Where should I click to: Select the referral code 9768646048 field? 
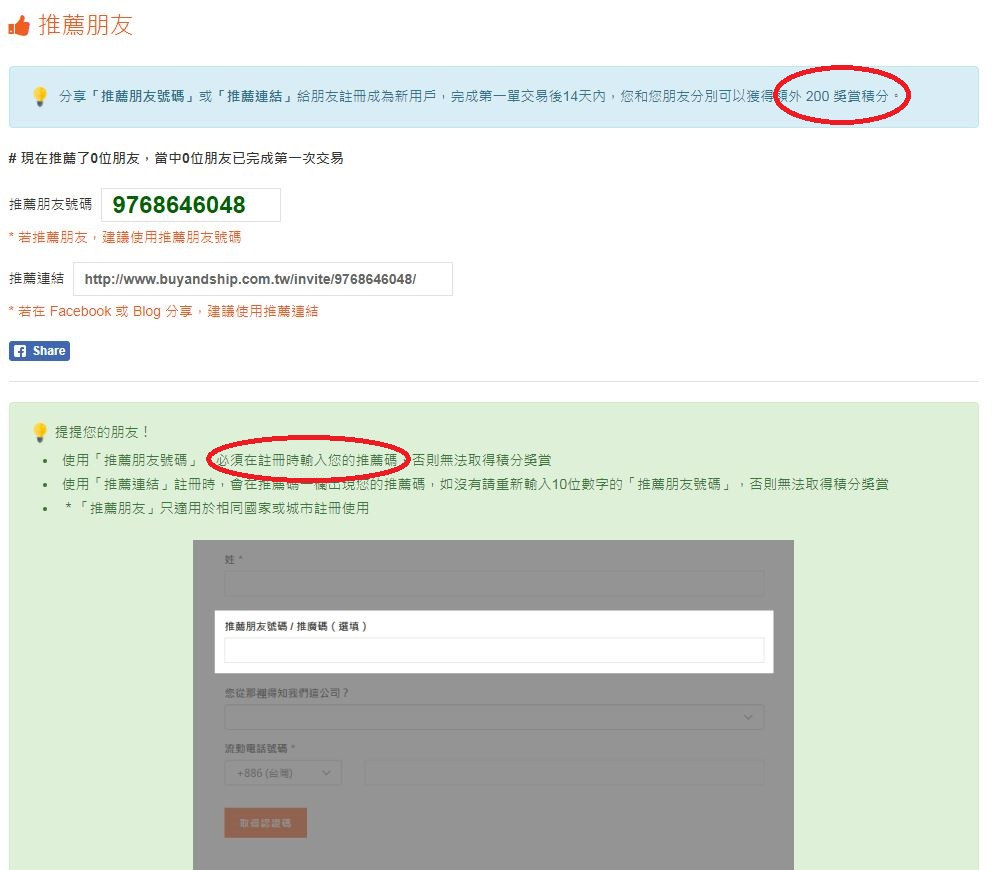(190, 205)
